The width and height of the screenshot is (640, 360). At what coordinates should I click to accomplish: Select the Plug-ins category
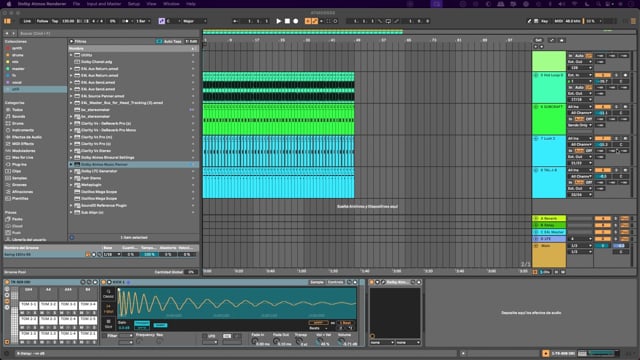[x=19, y=164]
